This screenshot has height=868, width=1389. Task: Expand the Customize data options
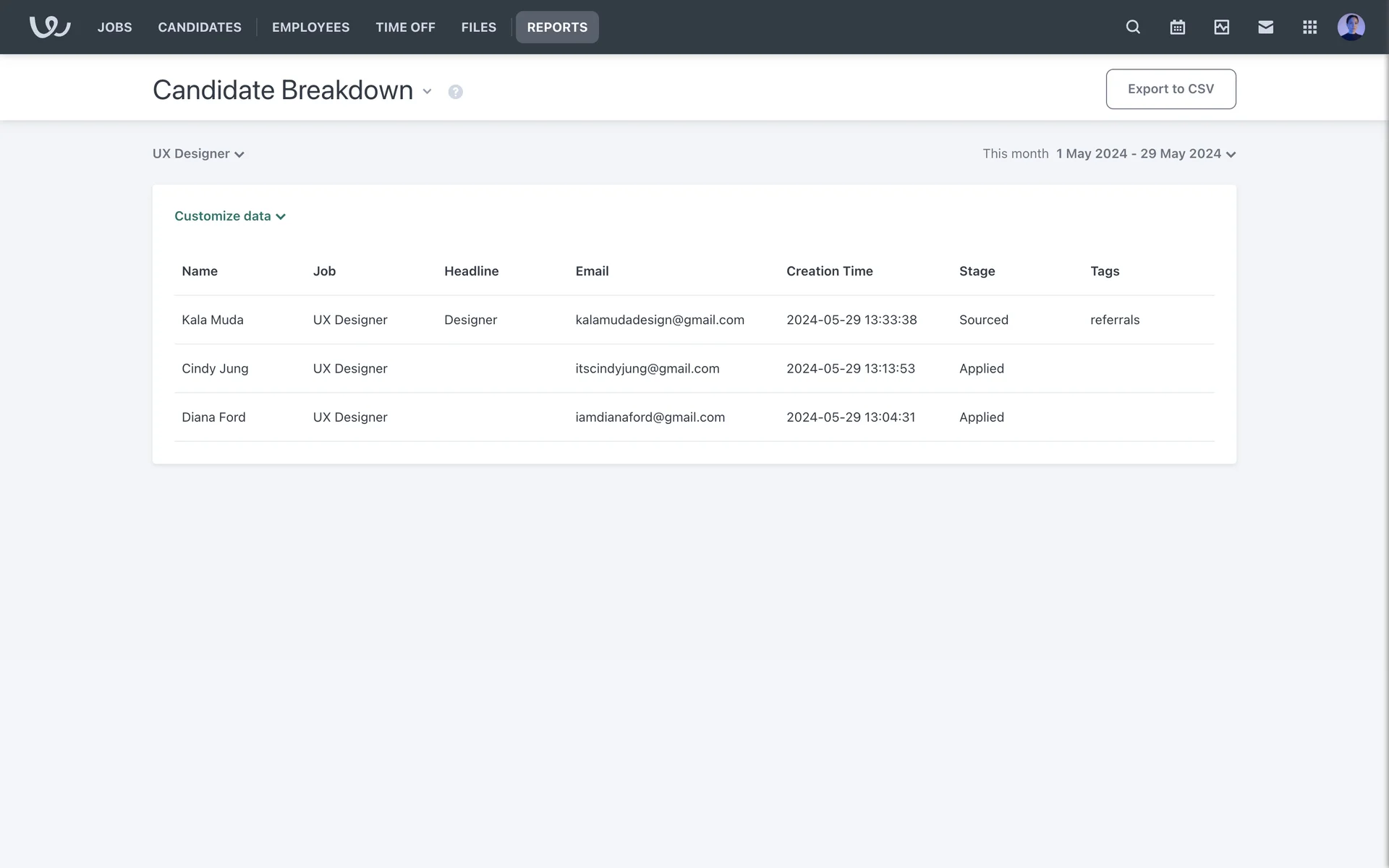(x=229, y=216)
